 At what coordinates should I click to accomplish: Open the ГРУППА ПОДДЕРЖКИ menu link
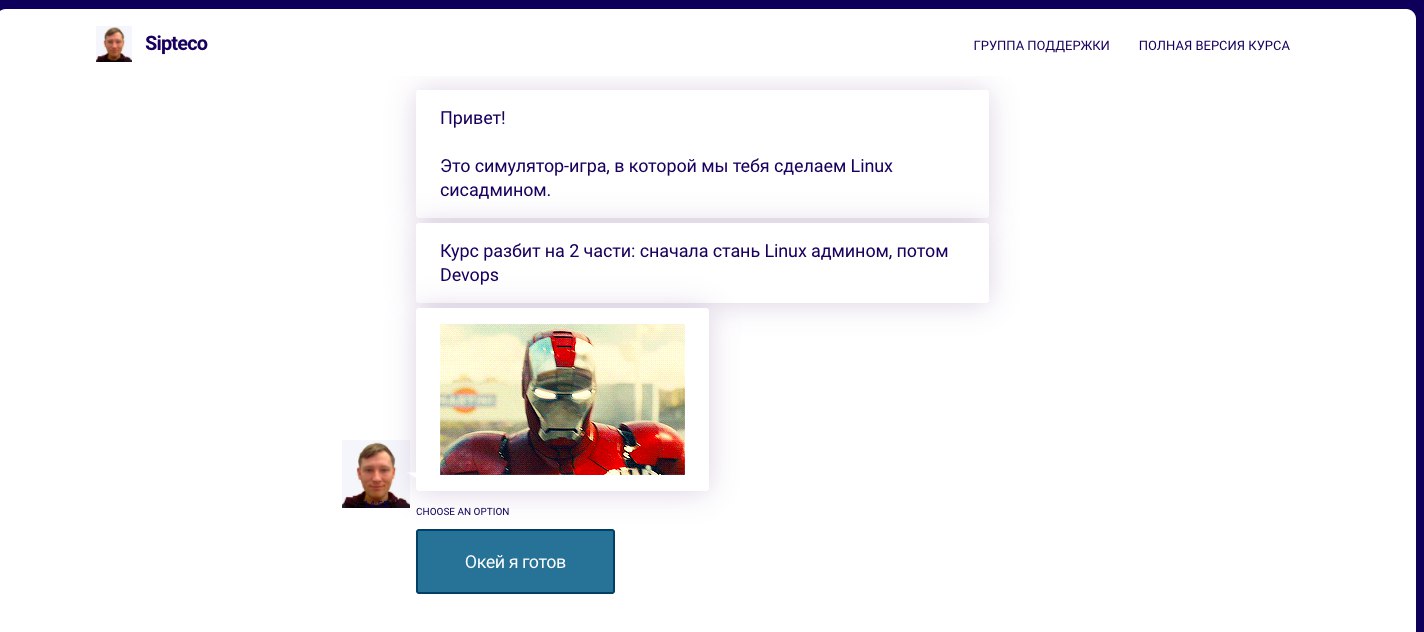coord(1041,46)
